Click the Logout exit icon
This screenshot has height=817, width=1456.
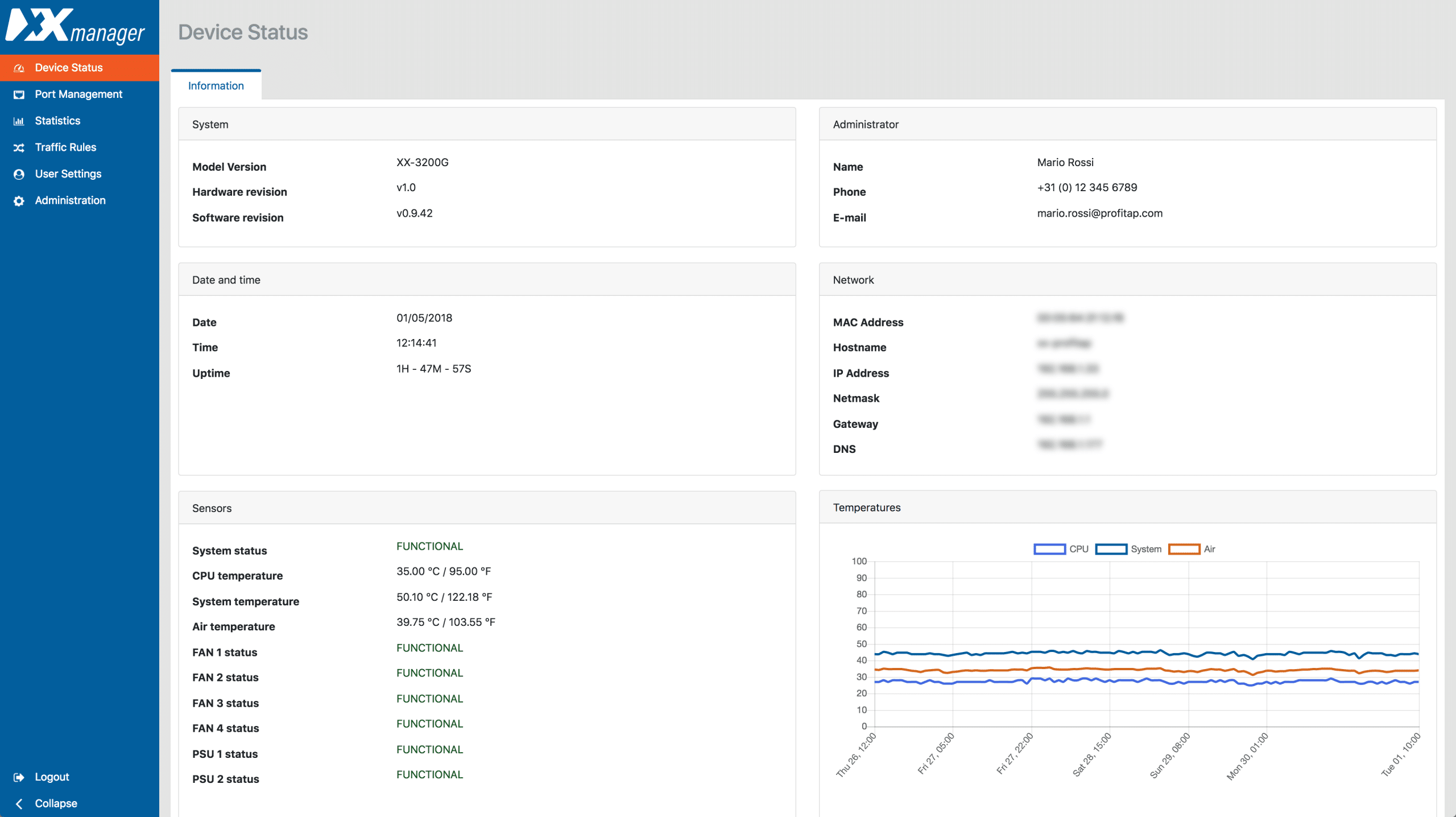point(19,777)
